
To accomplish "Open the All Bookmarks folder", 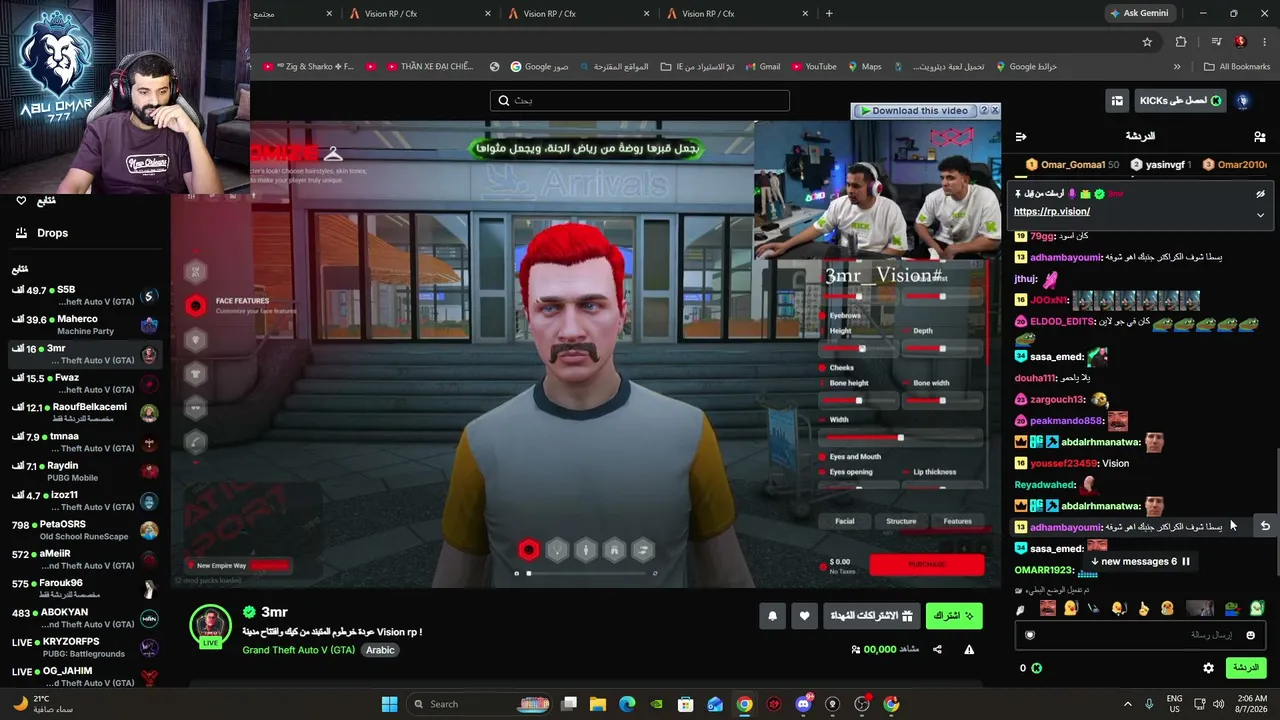I will click(1237, 67).
